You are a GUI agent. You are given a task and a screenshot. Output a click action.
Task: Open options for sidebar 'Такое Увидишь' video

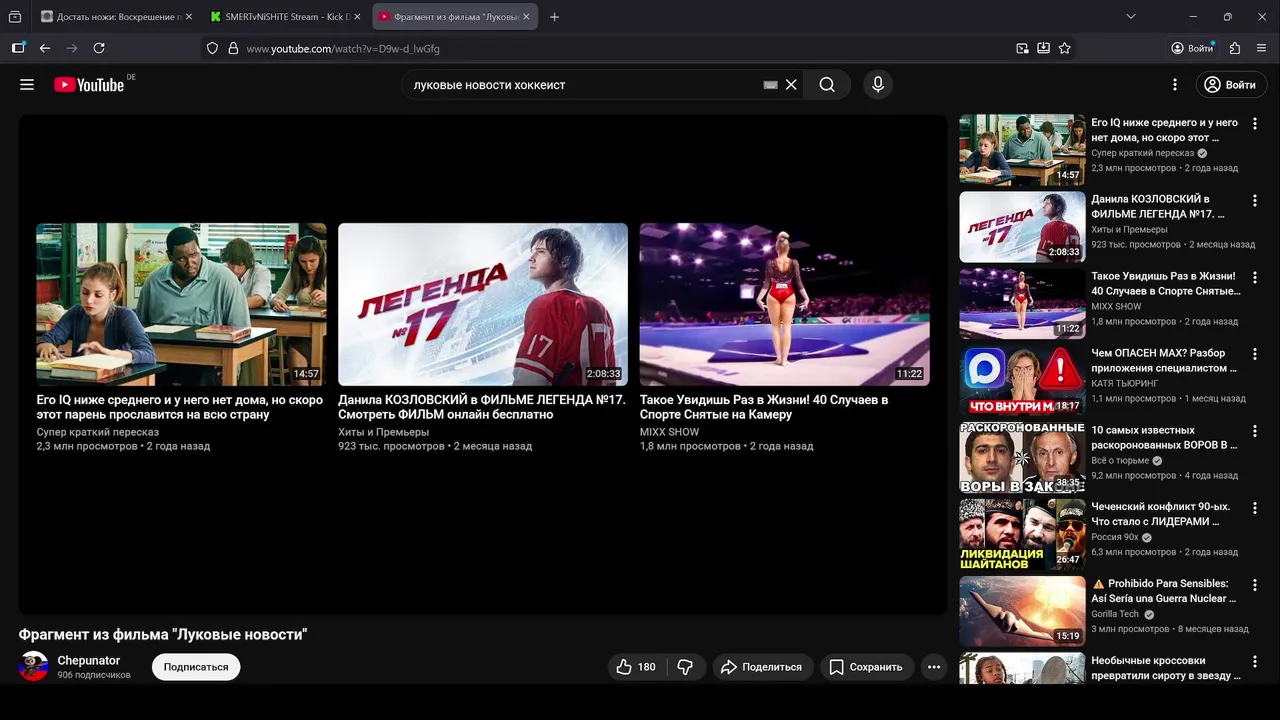coord(1255,277)
